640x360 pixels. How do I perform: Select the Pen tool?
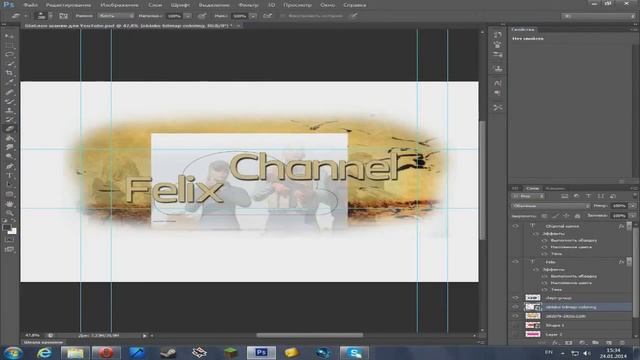pos(9,166)
